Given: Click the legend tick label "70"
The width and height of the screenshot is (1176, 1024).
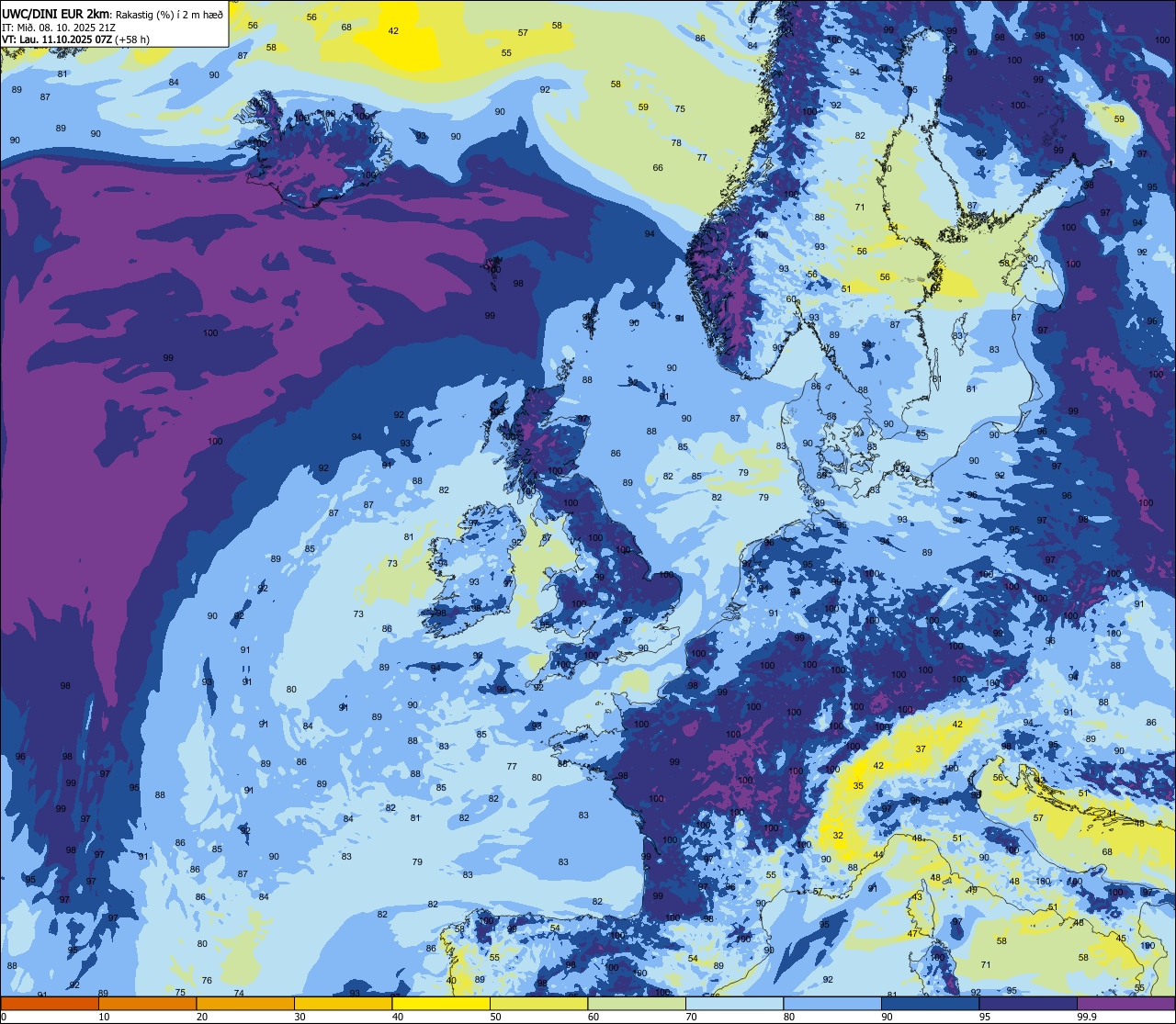Looking at the screenshot, I should [x=691, y=1017].
